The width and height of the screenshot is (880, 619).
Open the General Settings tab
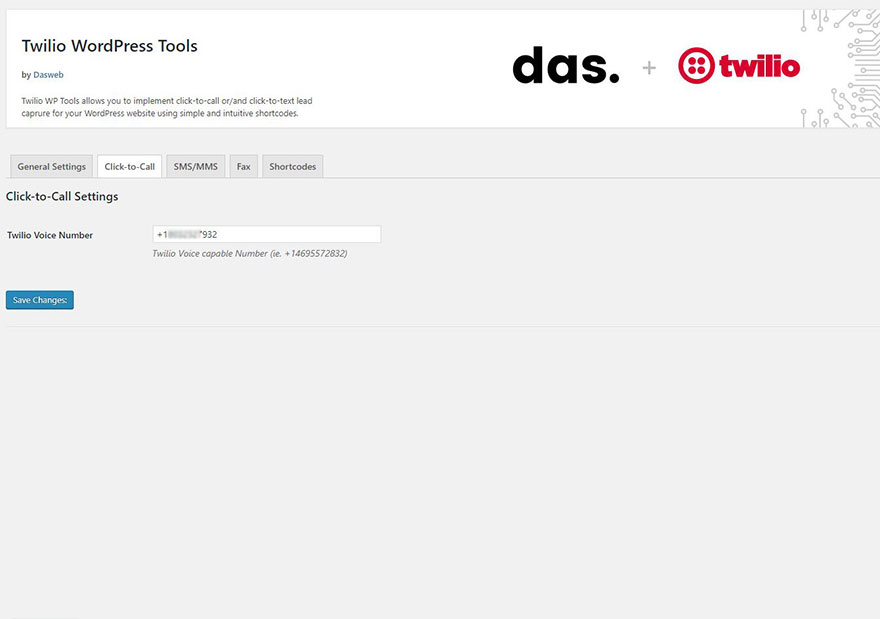pyautogui.click(x=52, y=167)
